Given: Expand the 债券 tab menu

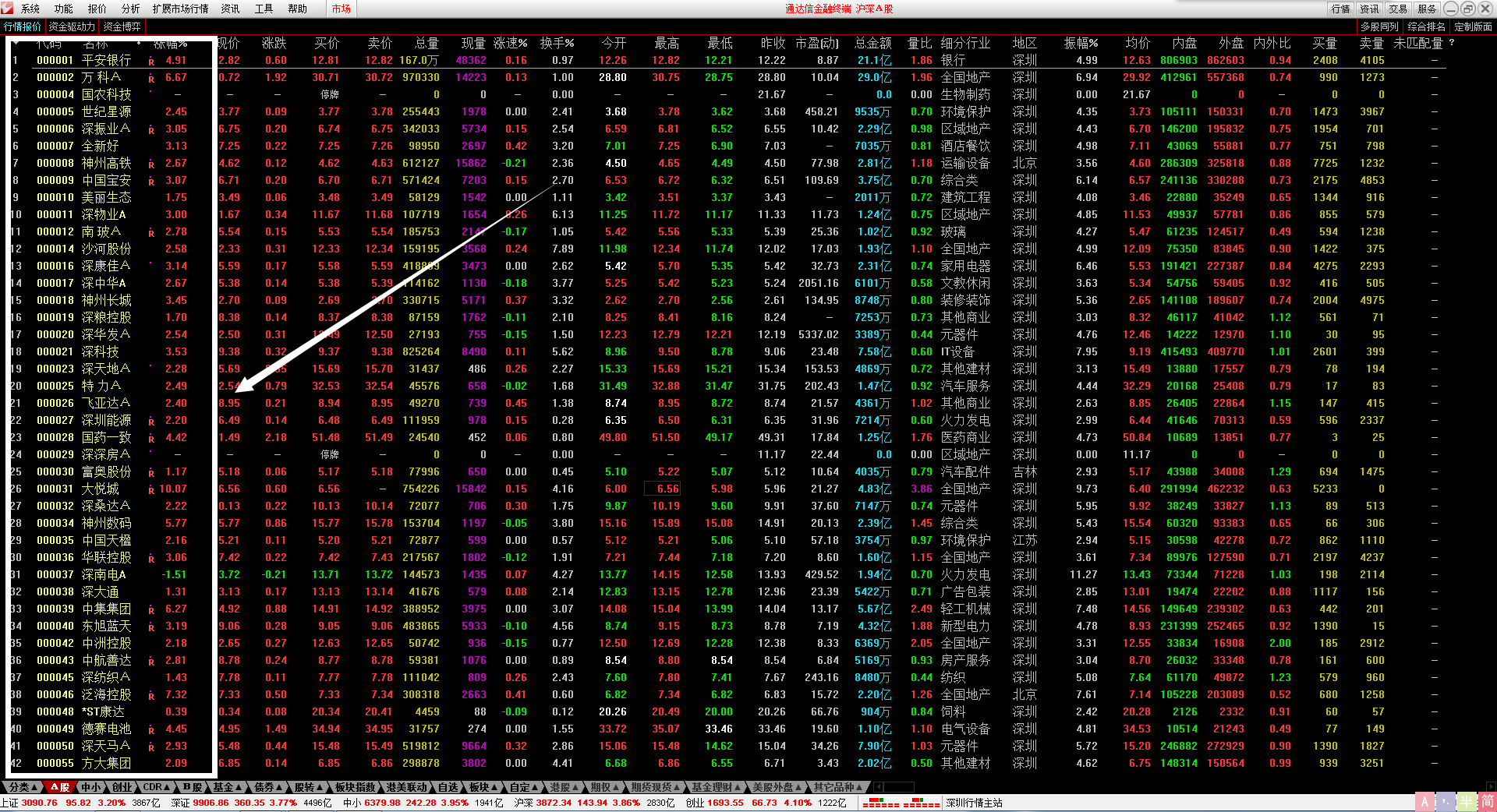Looking at the screenshot, I should click(269, 787).
